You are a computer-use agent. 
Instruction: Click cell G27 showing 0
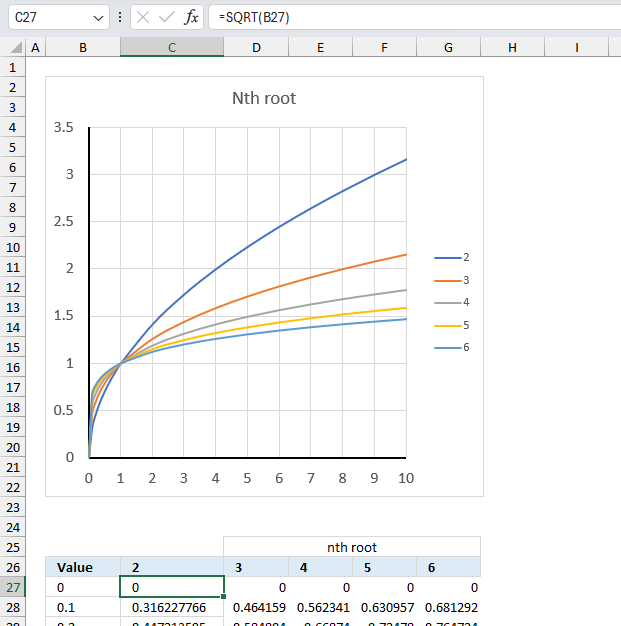point(448,587)
